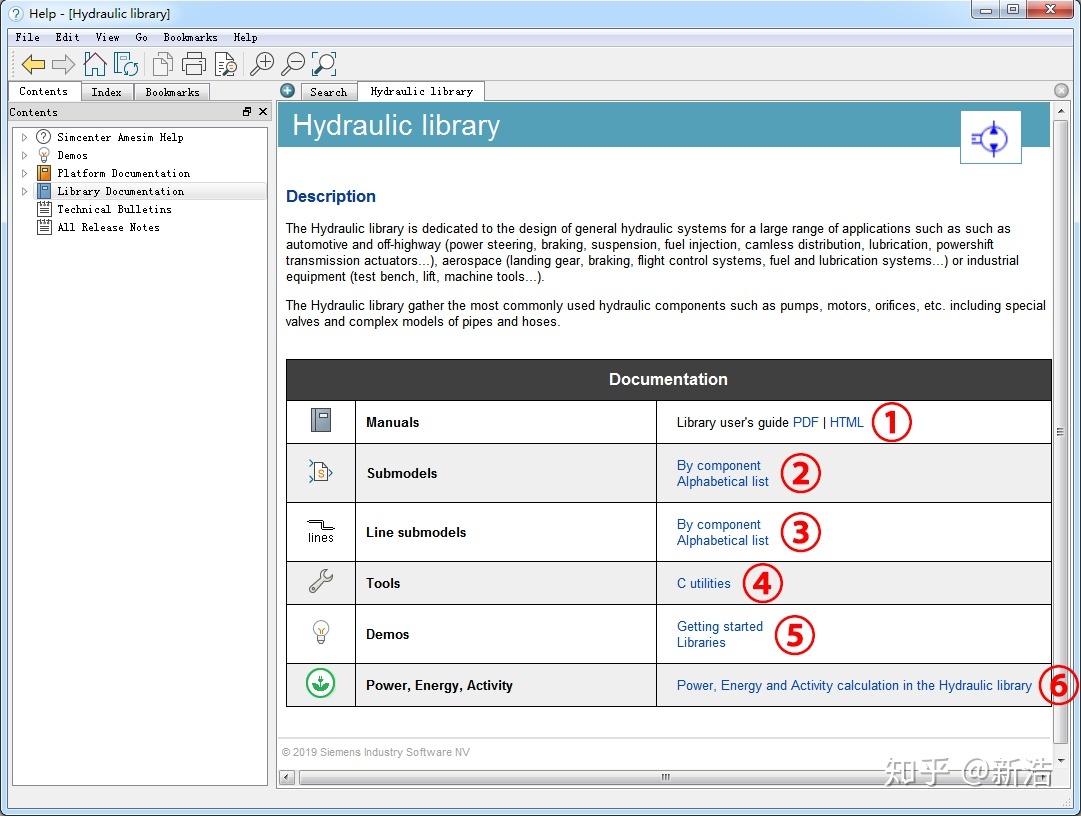This screenshot has width=1081, height=817.
Task: Open the File menu
Action: (x=28, y=37)
